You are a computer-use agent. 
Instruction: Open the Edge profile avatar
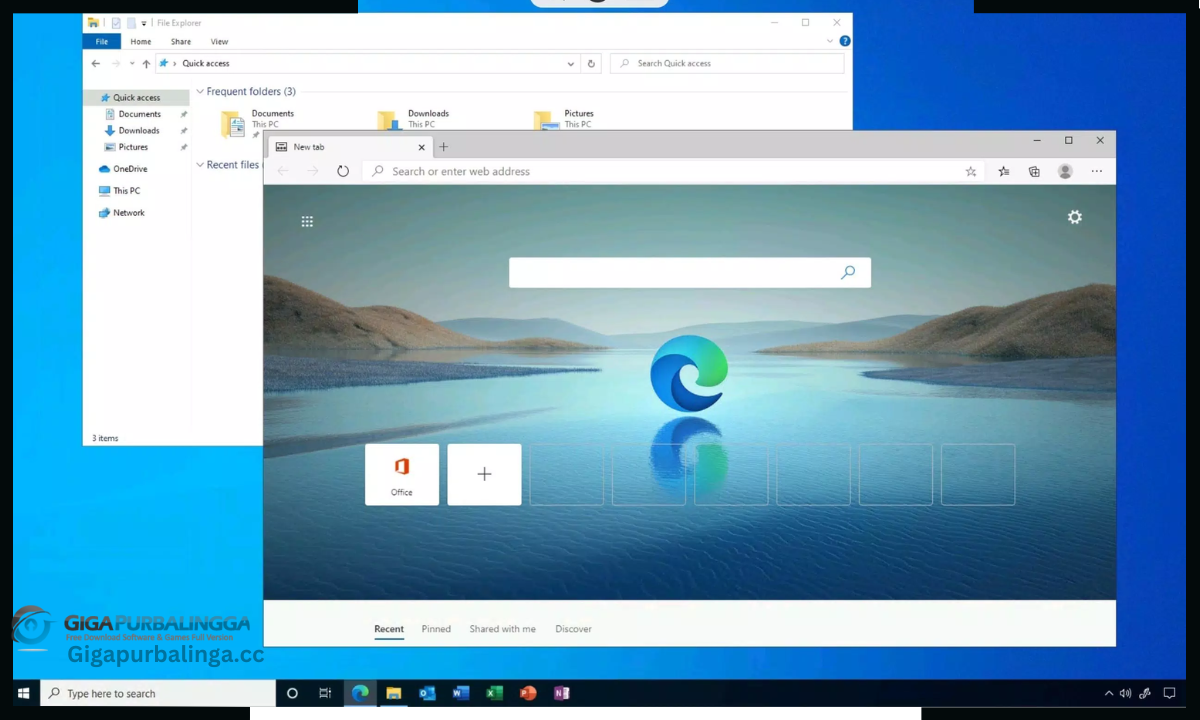tap(1066, 172)
